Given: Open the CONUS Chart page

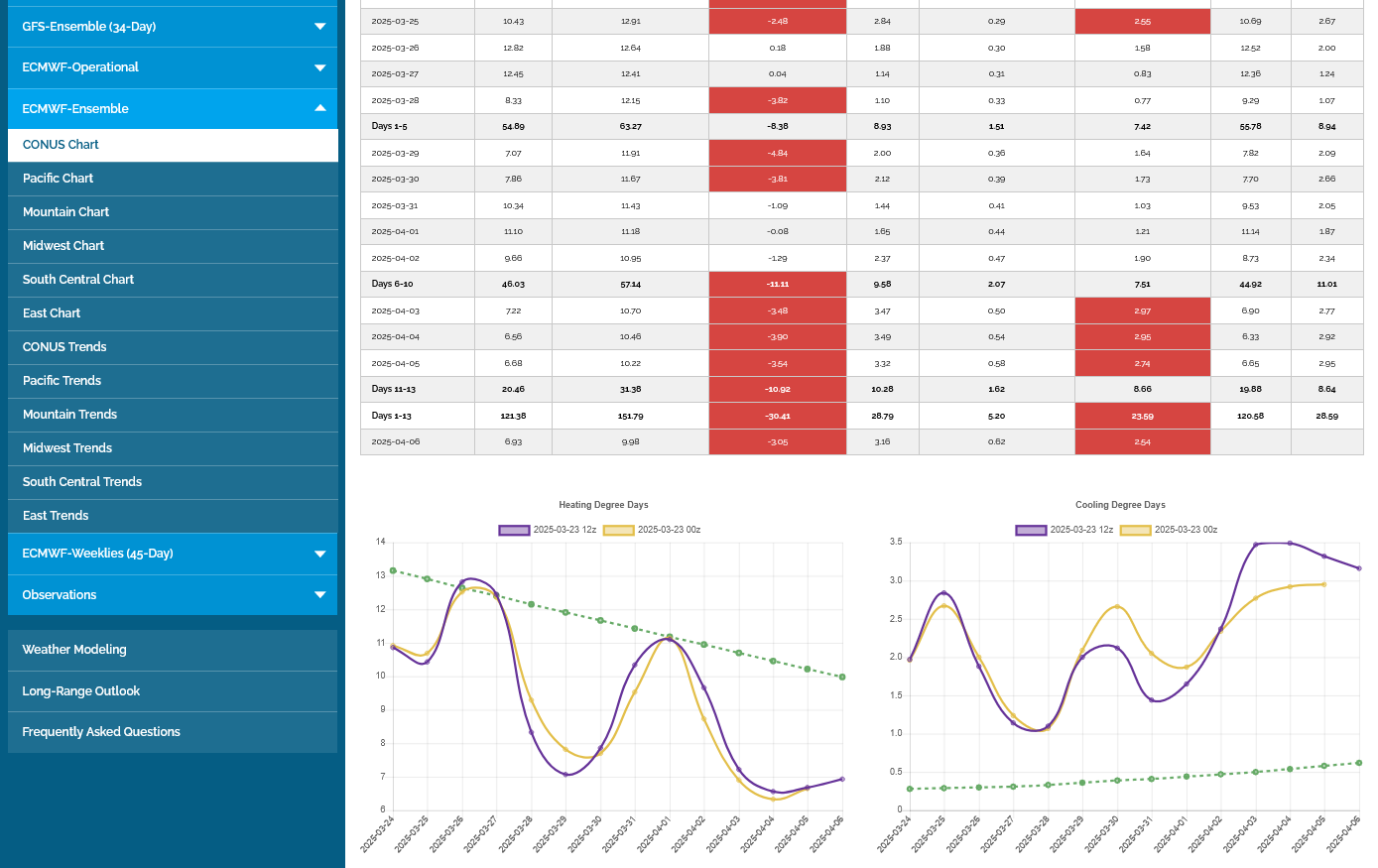Looking at the screenshot, I should (x=61, y=145).
